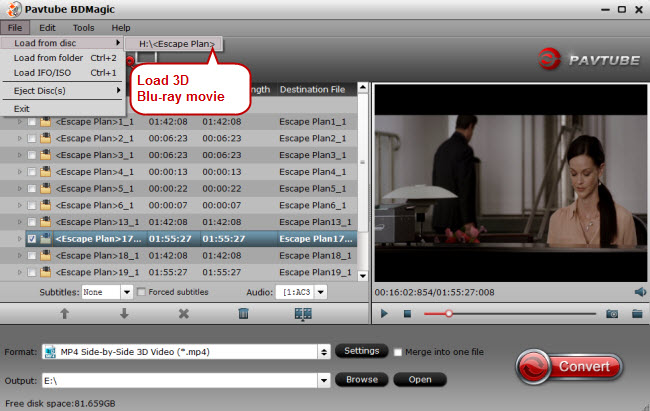The image size is (650, 411).
Task: Check the Escape Plan>18_1 title checkbox
Action: pyautogui.click(x=32, y=255)
